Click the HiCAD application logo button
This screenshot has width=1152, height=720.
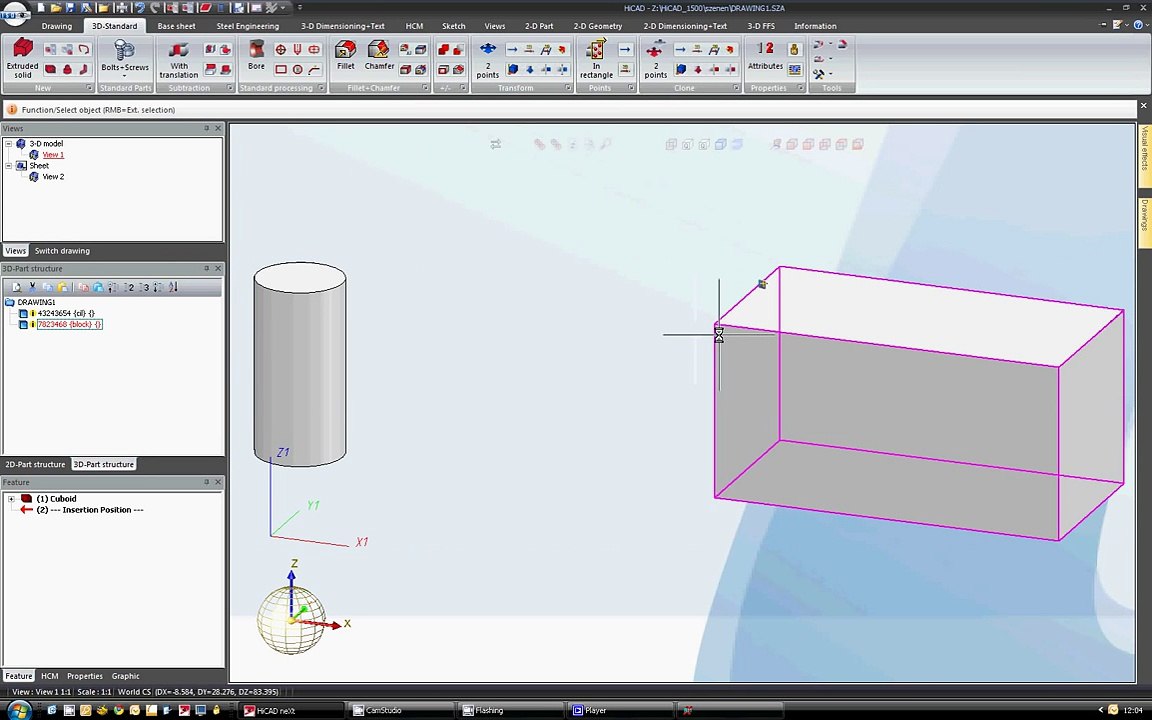(x=14, y=12)
